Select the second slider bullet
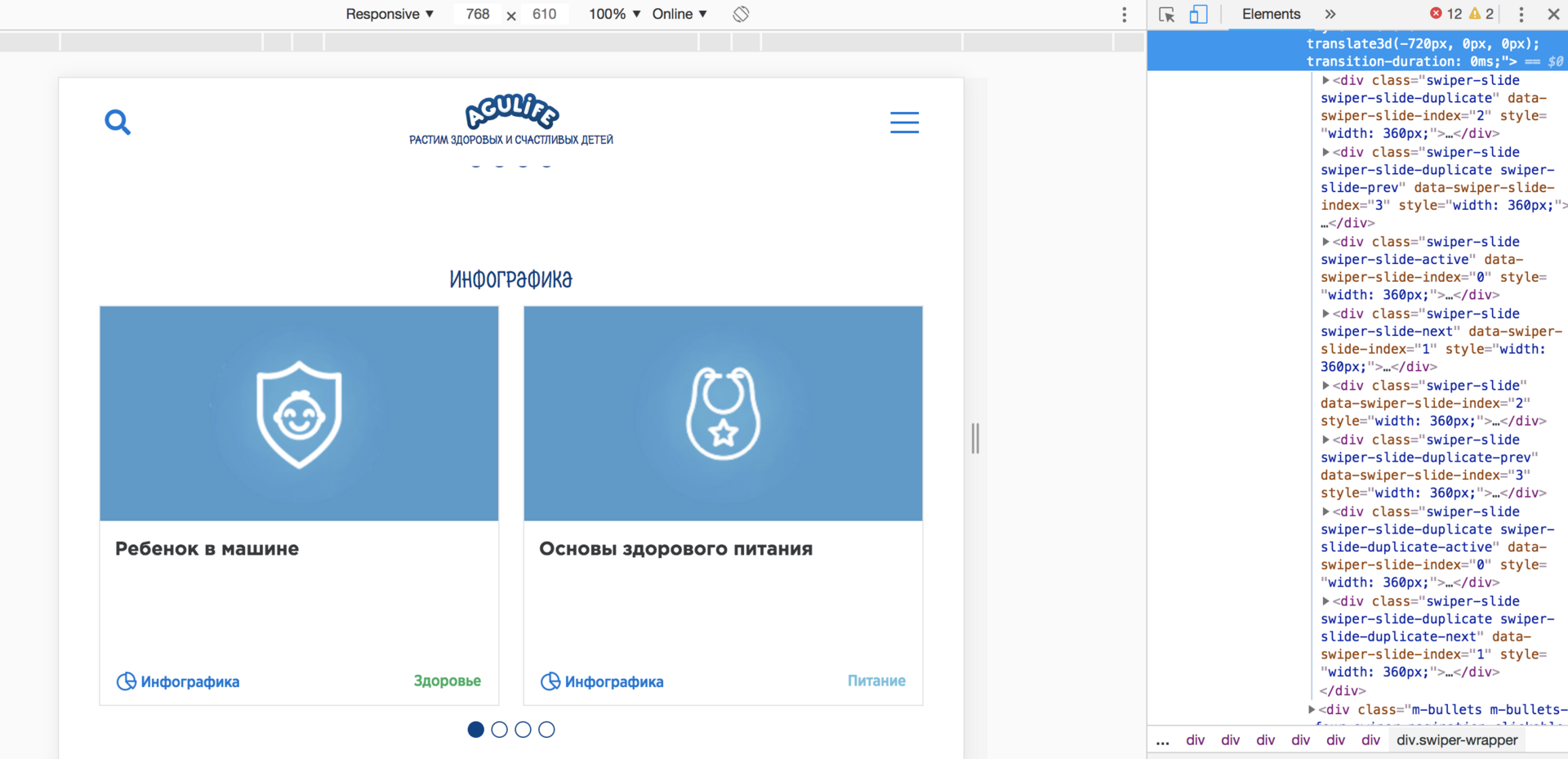 click(x=500, y=730)
